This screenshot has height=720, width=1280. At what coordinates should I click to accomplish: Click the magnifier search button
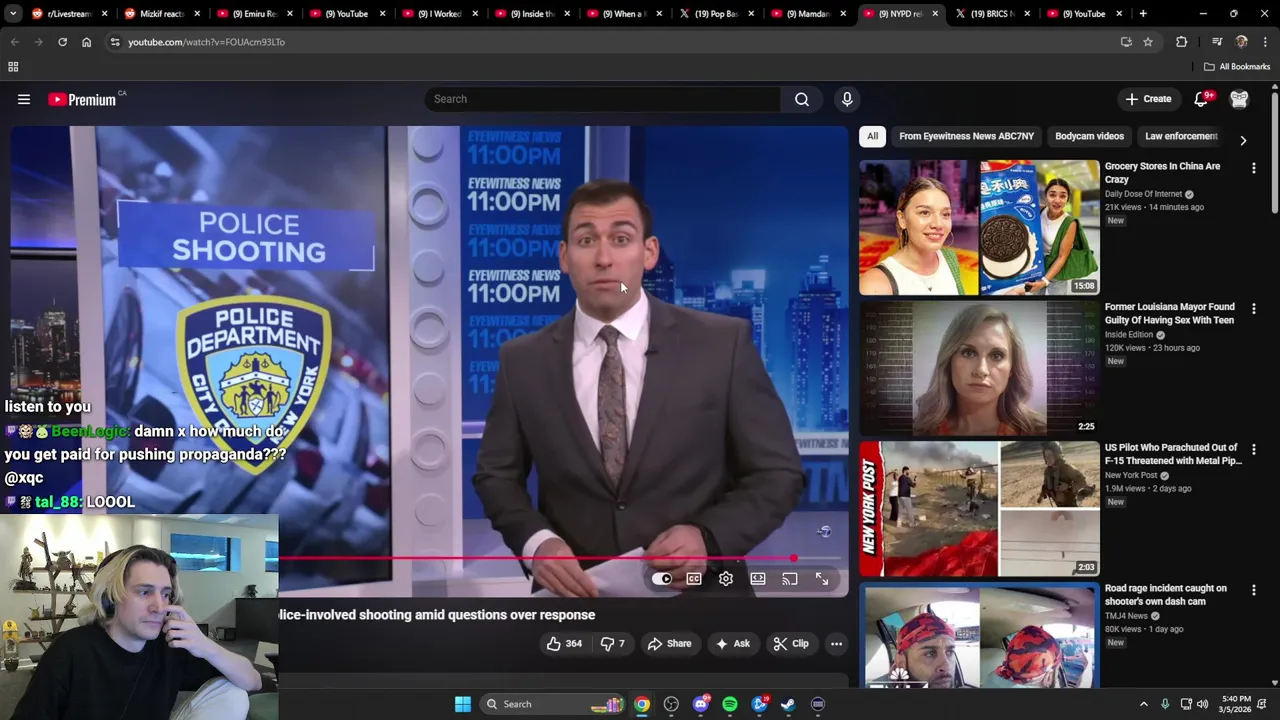coord(802,99)
